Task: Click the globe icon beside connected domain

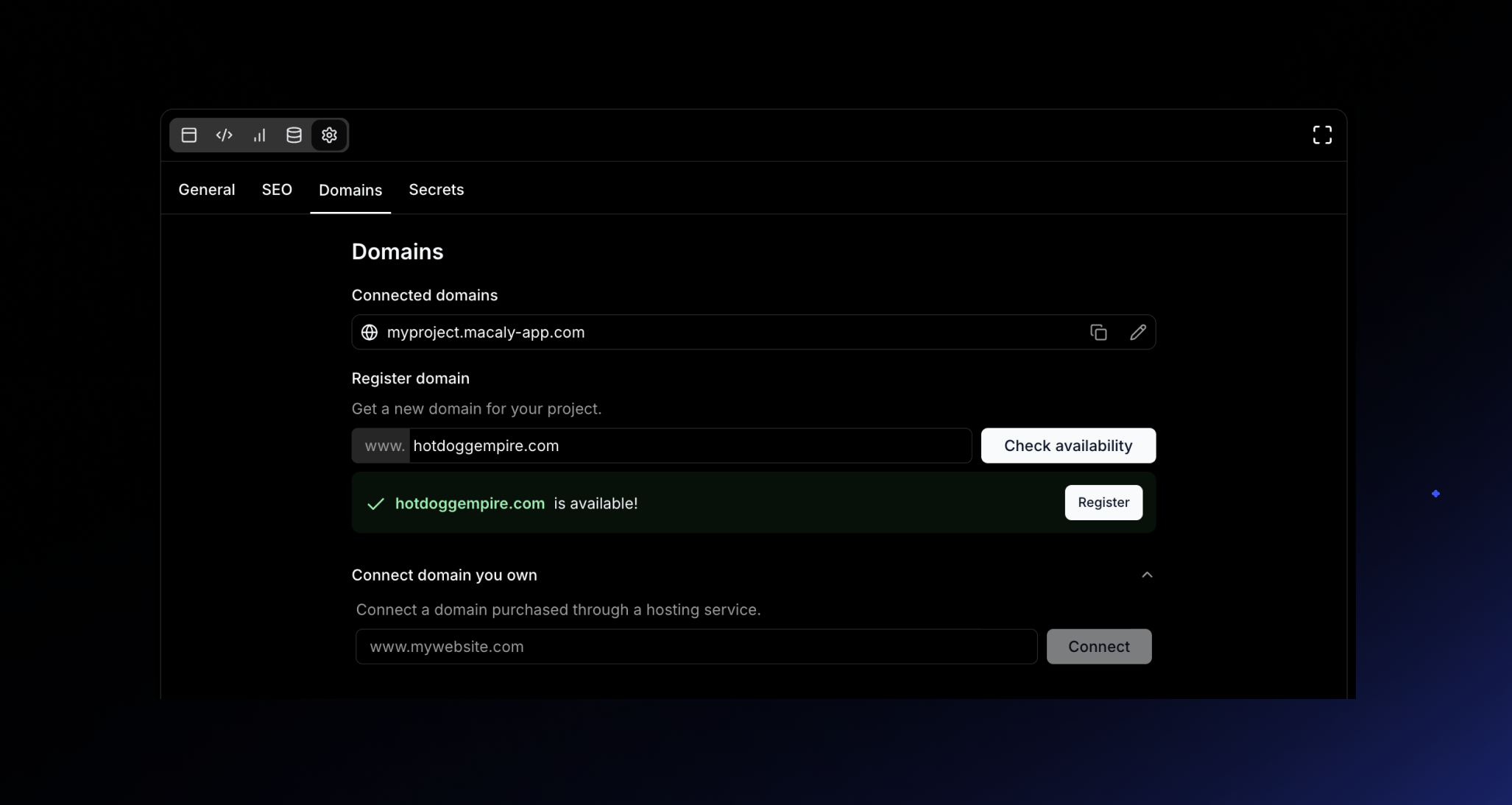Action: [x=370, y=333]
